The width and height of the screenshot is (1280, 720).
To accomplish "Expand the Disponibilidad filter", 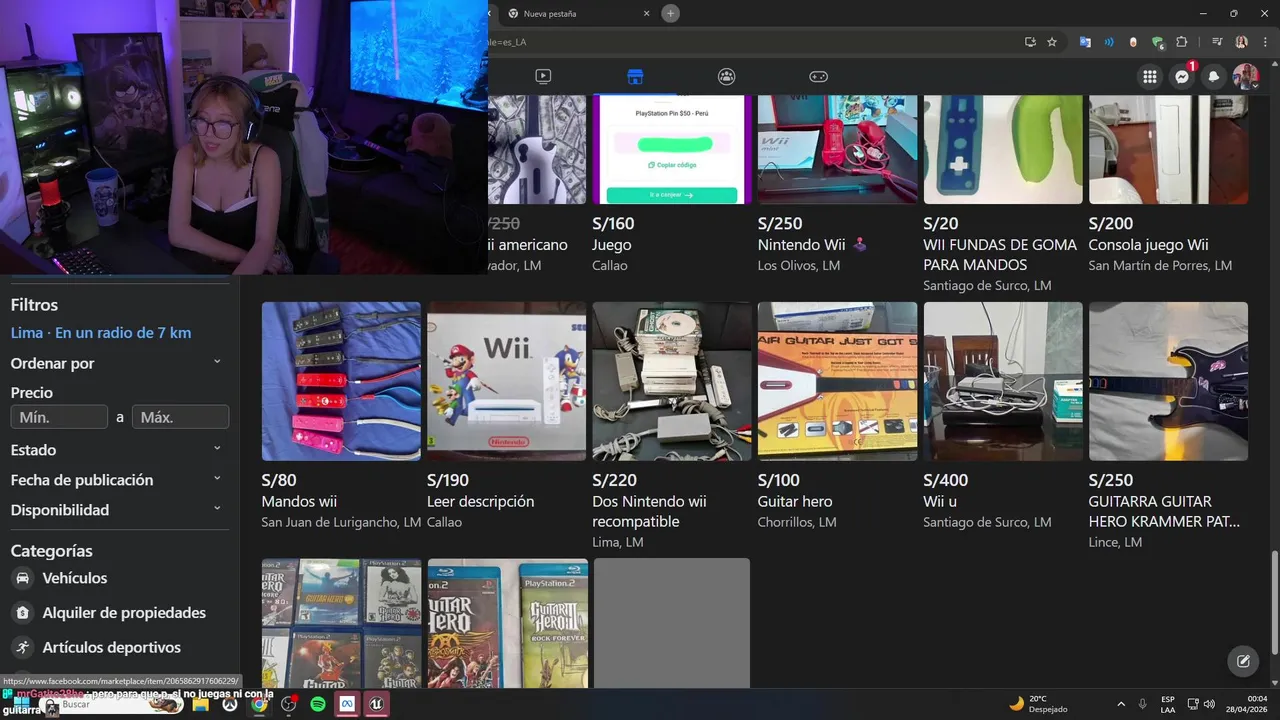I will (x=116, y=510).
